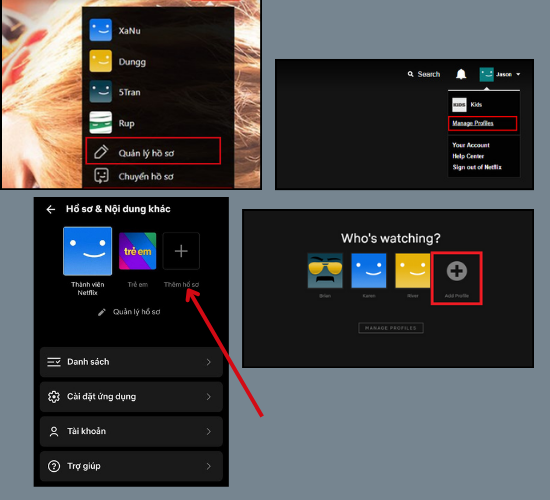Select the Rup mummy profile avatar

click(101, 122)
